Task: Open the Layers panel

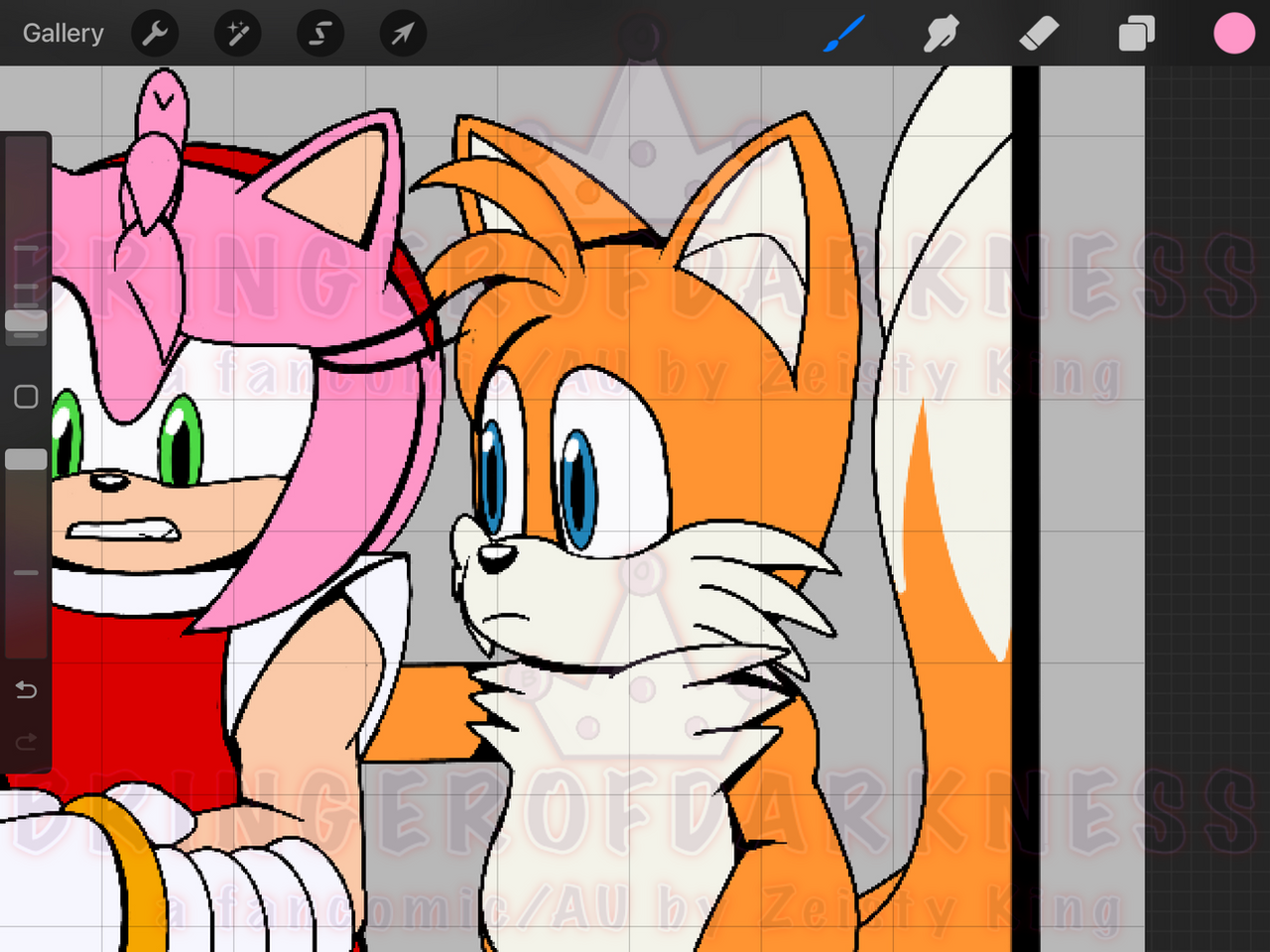Action: pyautogui.click(x=1136, y=34)
